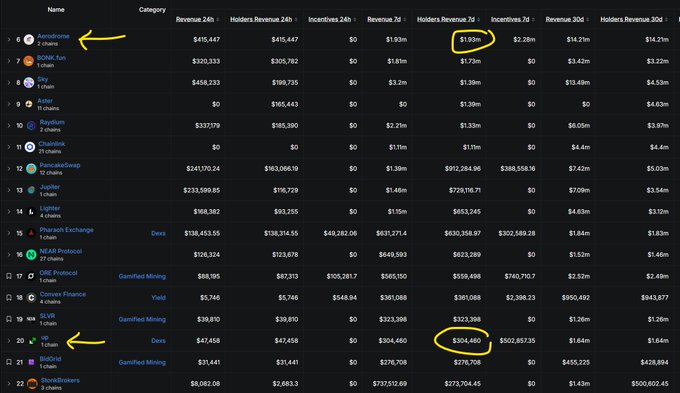Select the '$8,082.08' StonkBrokers revenue cell
Viewport: 680px width, 393px height.
(205, 384)
